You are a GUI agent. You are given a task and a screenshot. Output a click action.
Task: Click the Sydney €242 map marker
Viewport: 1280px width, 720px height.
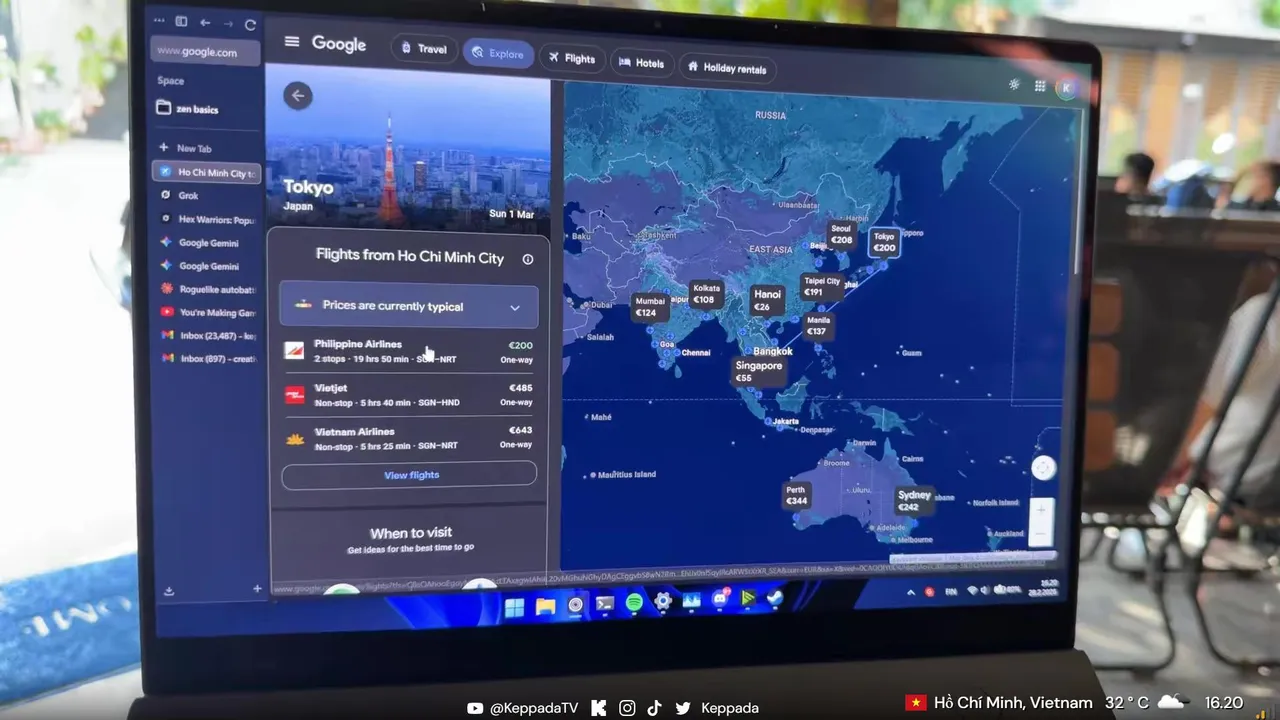914,501
